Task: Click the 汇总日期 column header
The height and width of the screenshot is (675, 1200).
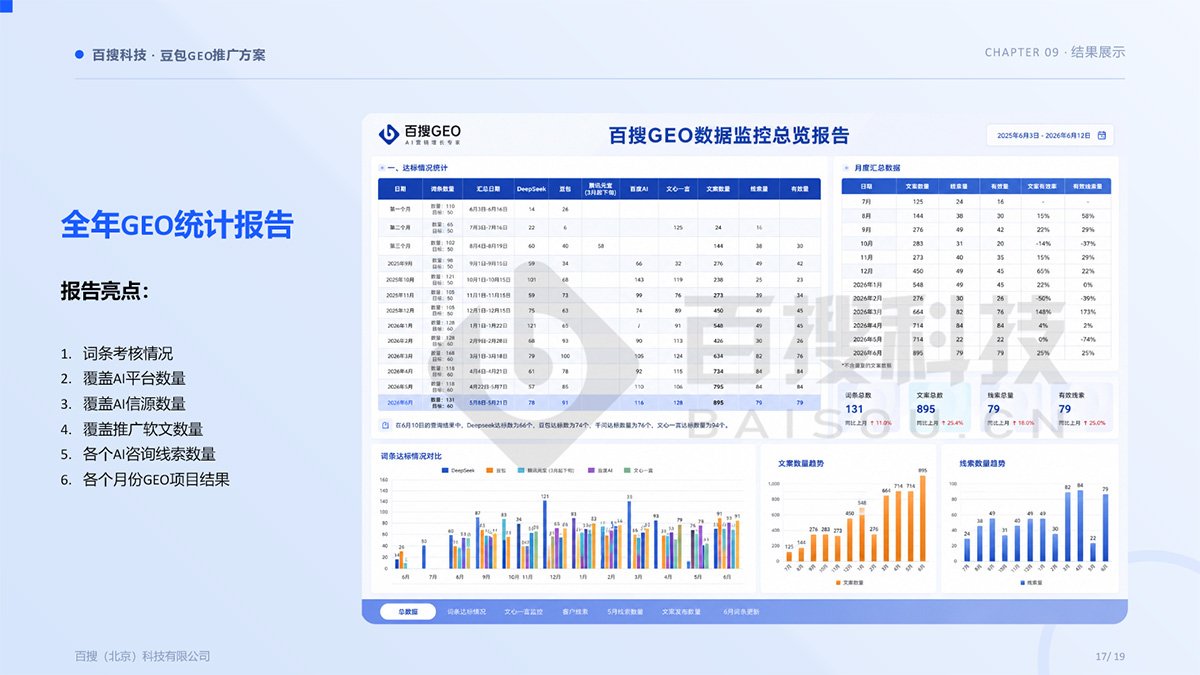Action: [488, 188]
